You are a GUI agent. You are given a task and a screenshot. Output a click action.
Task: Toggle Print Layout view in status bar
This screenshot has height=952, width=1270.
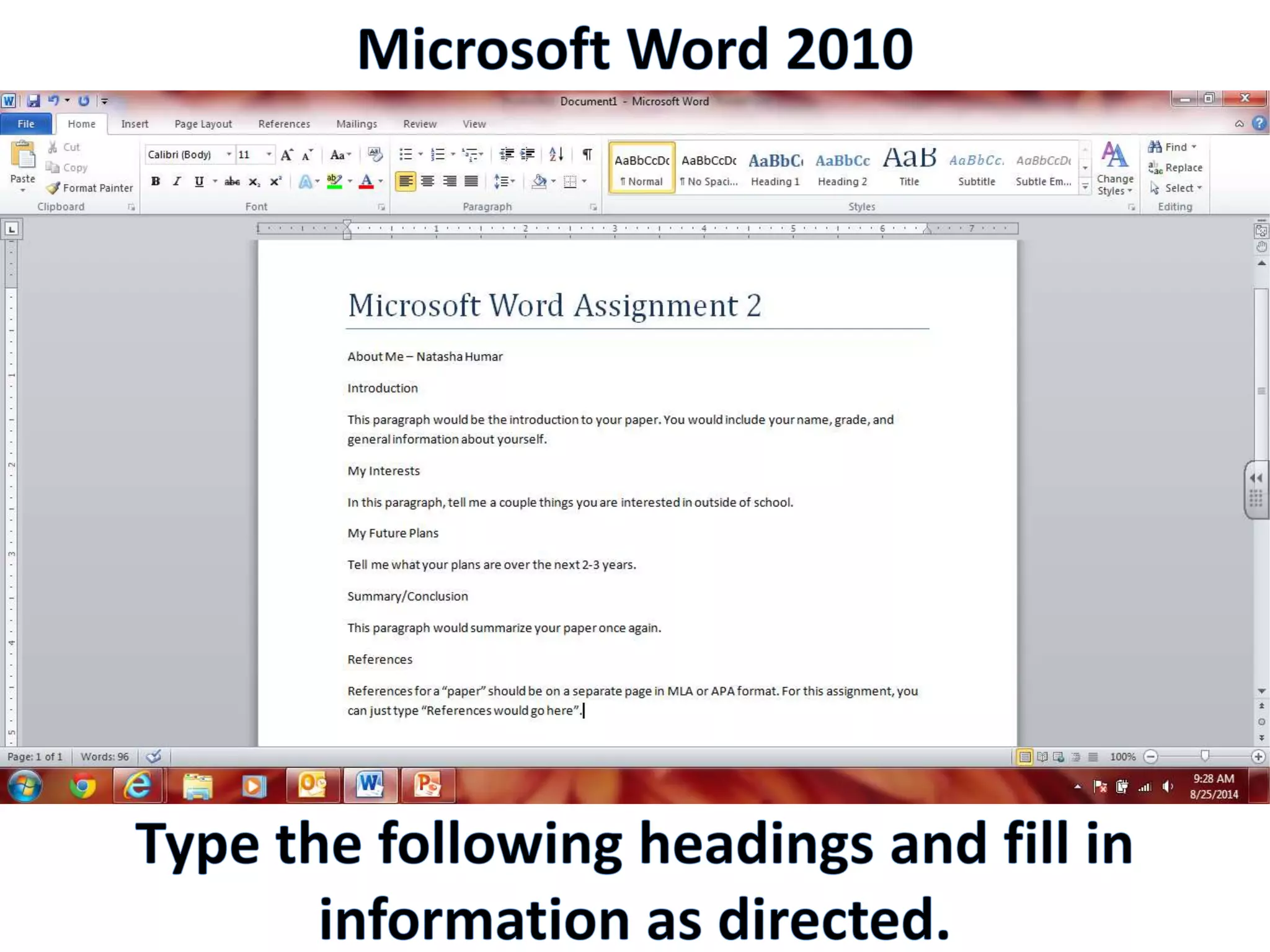point(1025,757)
